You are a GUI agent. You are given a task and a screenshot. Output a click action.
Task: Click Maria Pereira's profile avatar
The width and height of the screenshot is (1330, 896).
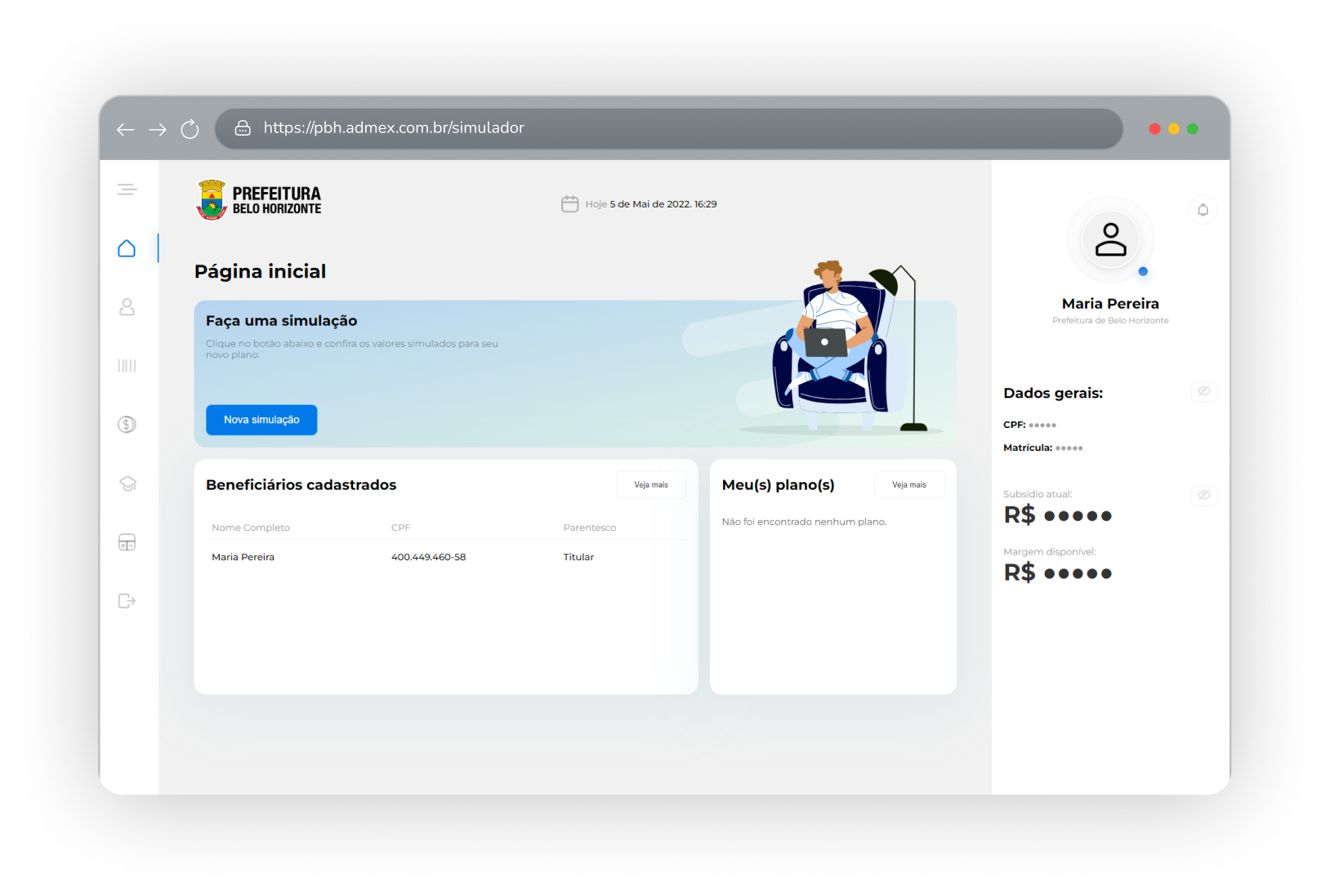(1110, 239)
